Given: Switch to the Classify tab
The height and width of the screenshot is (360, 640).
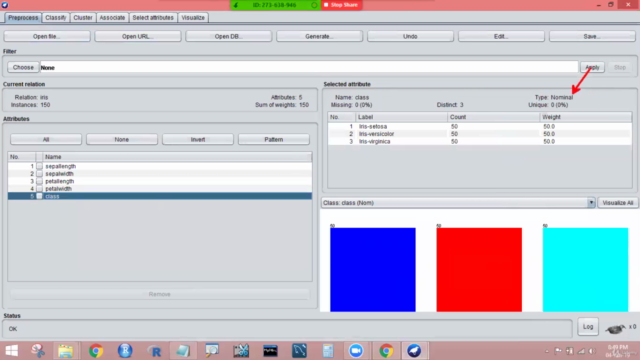Looking at the screenshot, I should click(x=56, y=18).
